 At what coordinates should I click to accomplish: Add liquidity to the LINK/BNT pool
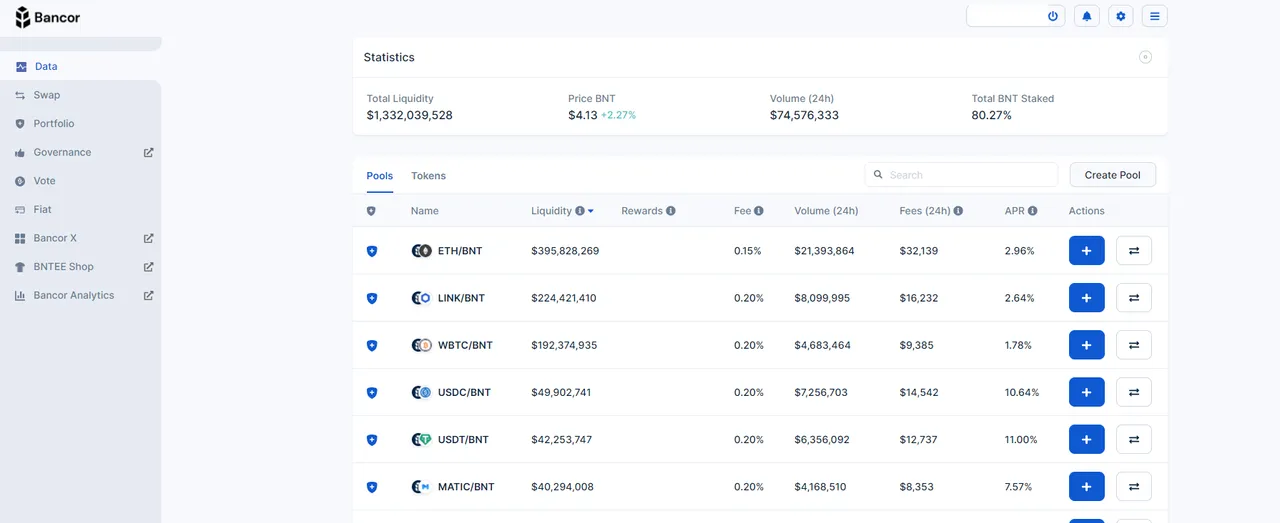coord(1087,298)
